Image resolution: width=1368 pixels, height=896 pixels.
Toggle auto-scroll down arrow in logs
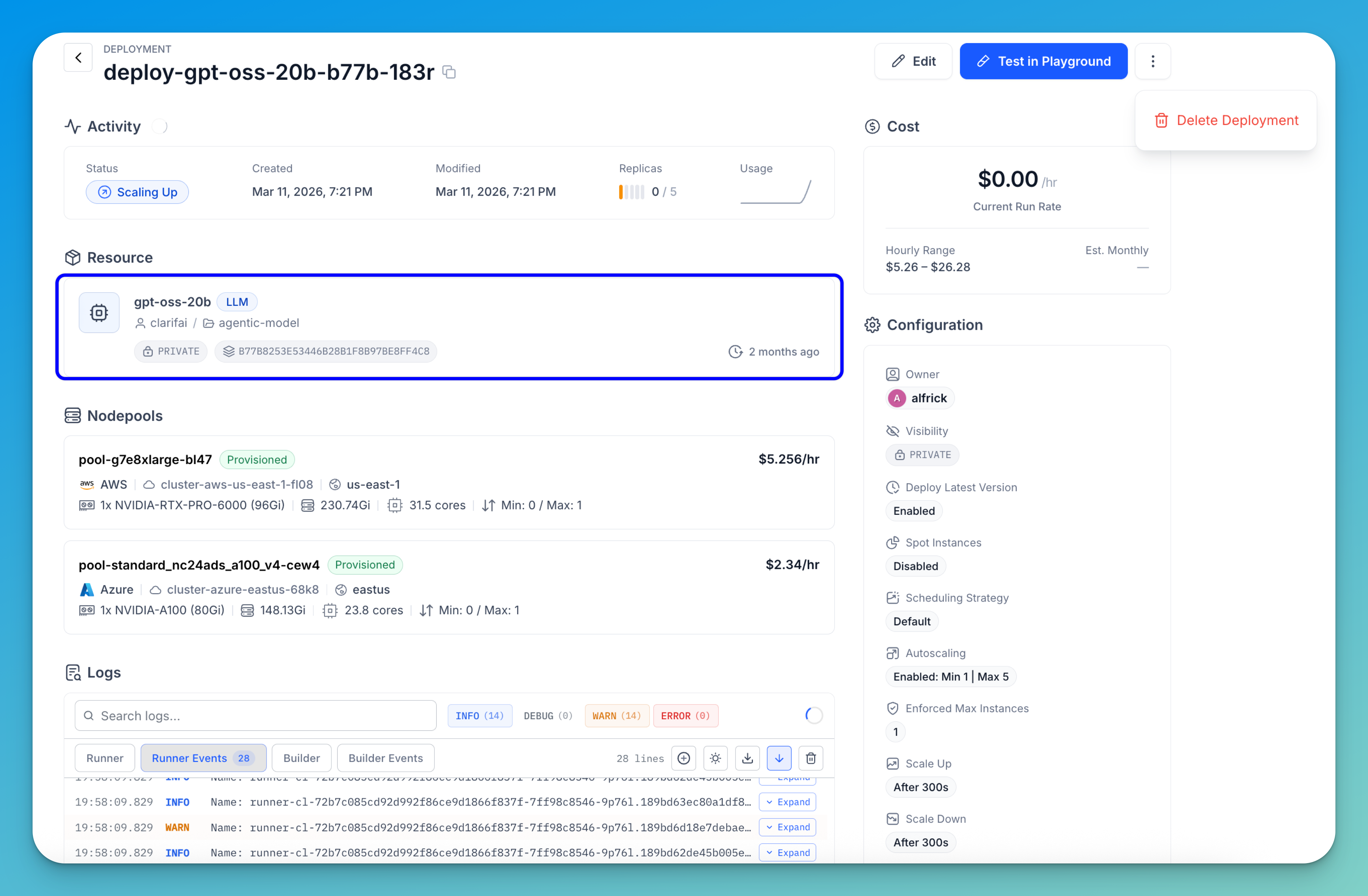[x=779, y=758]
